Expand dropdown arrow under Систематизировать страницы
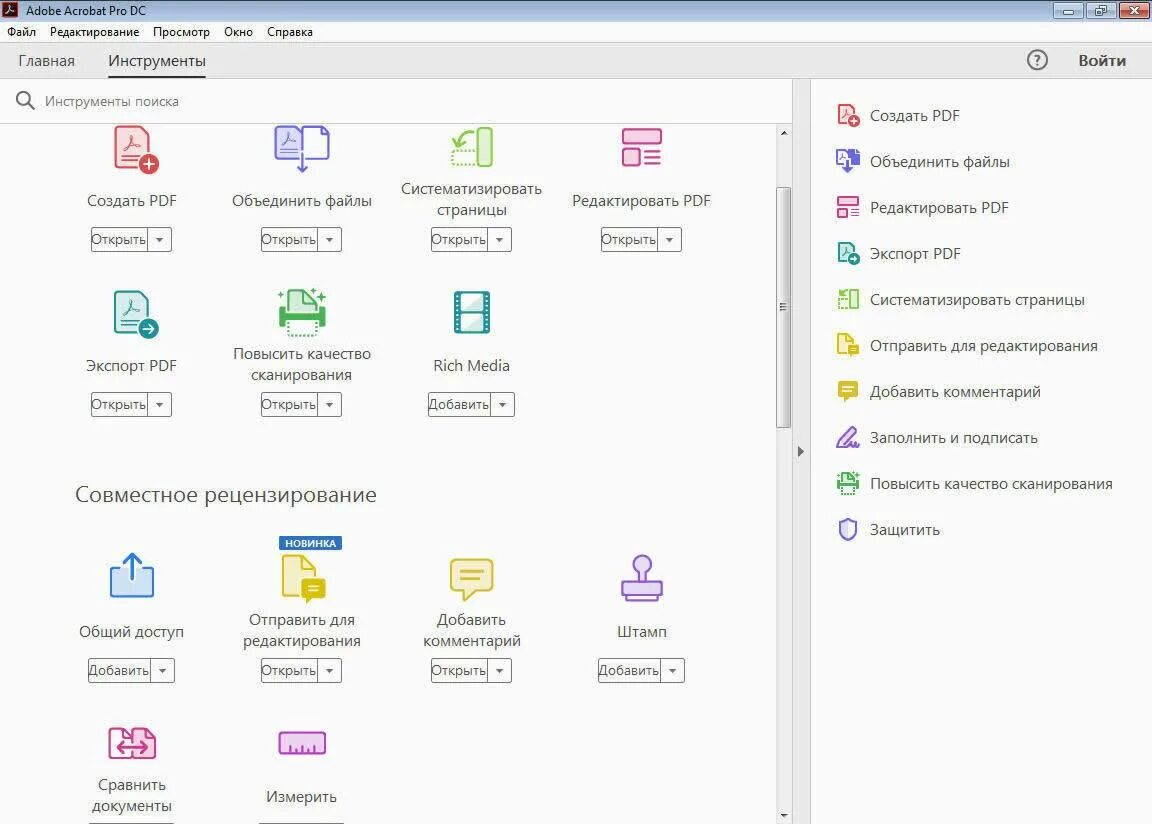 [500, 239]
